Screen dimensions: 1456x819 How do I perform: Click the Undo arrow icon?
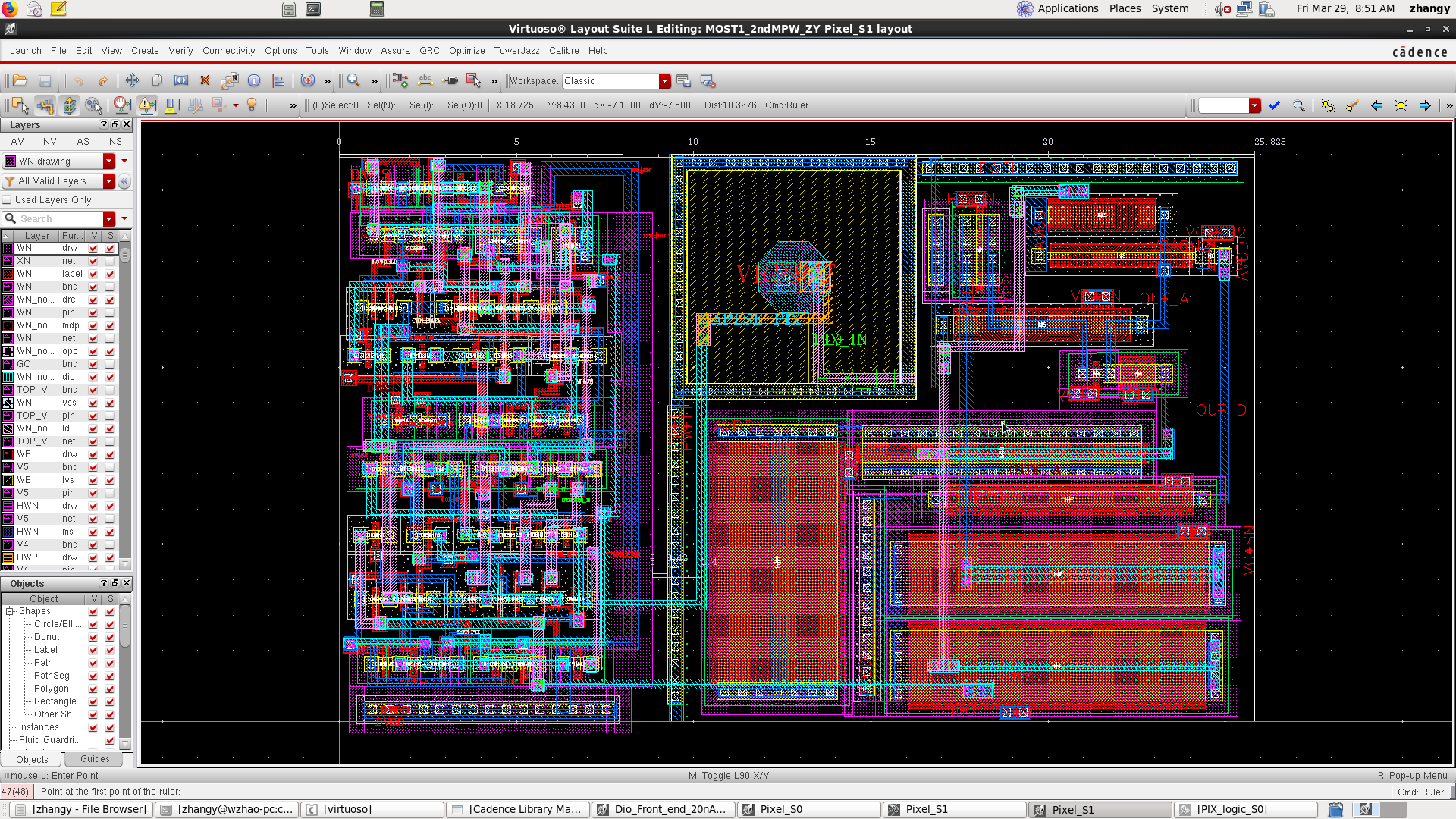click(79, 81)
